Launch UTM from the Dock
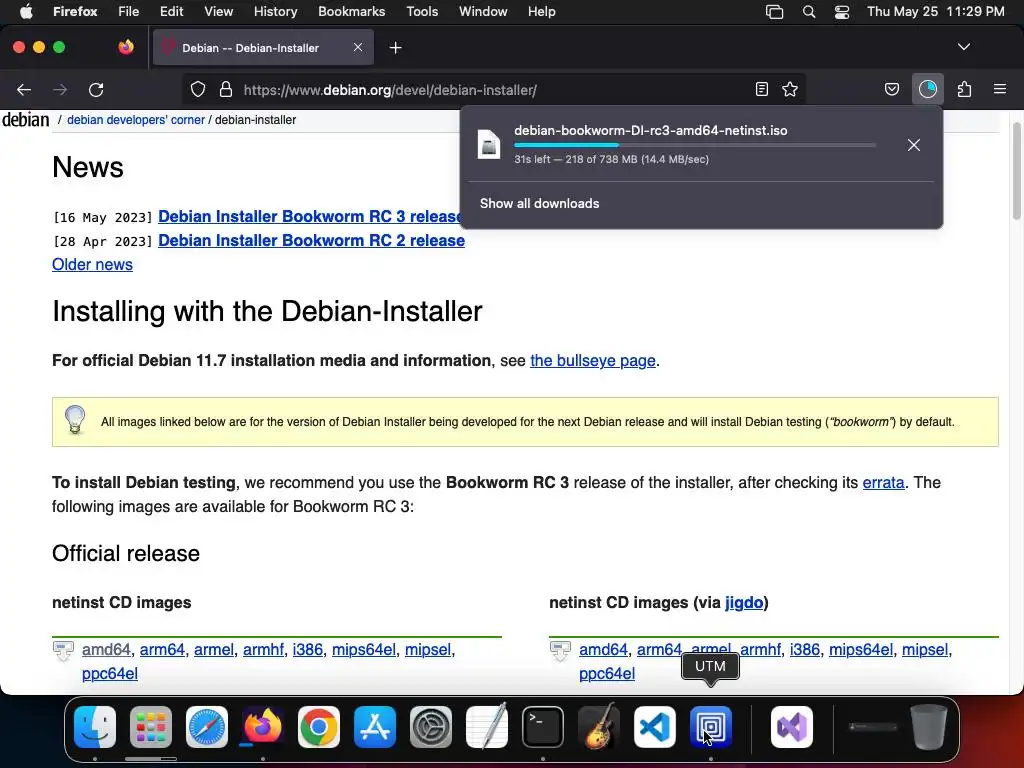Image resolution: width=1024 pixels, height=768 pixels. [711, 726]
